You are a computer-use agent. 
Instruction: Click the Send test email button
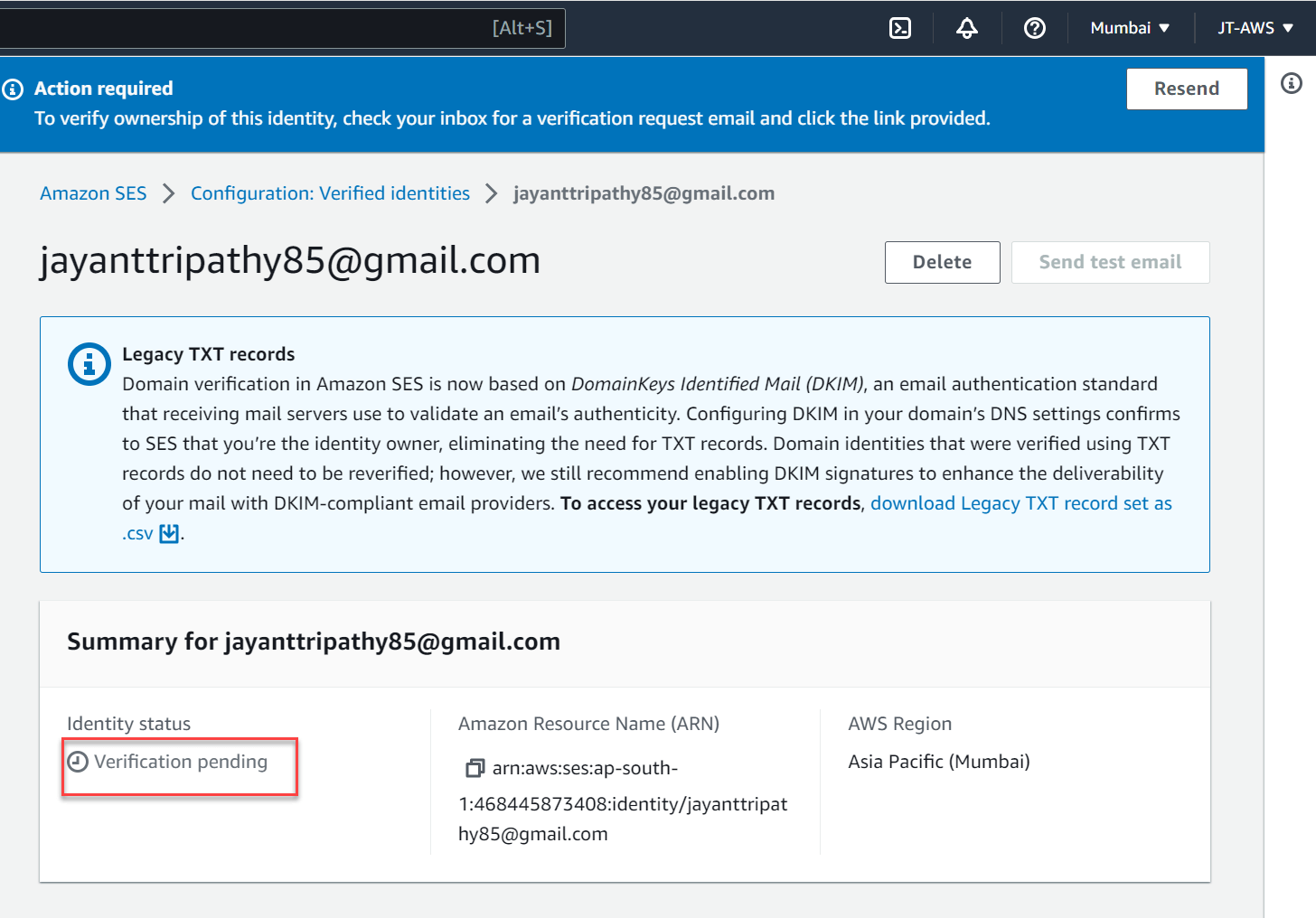pyautogui.click(x=1110, y=262)
